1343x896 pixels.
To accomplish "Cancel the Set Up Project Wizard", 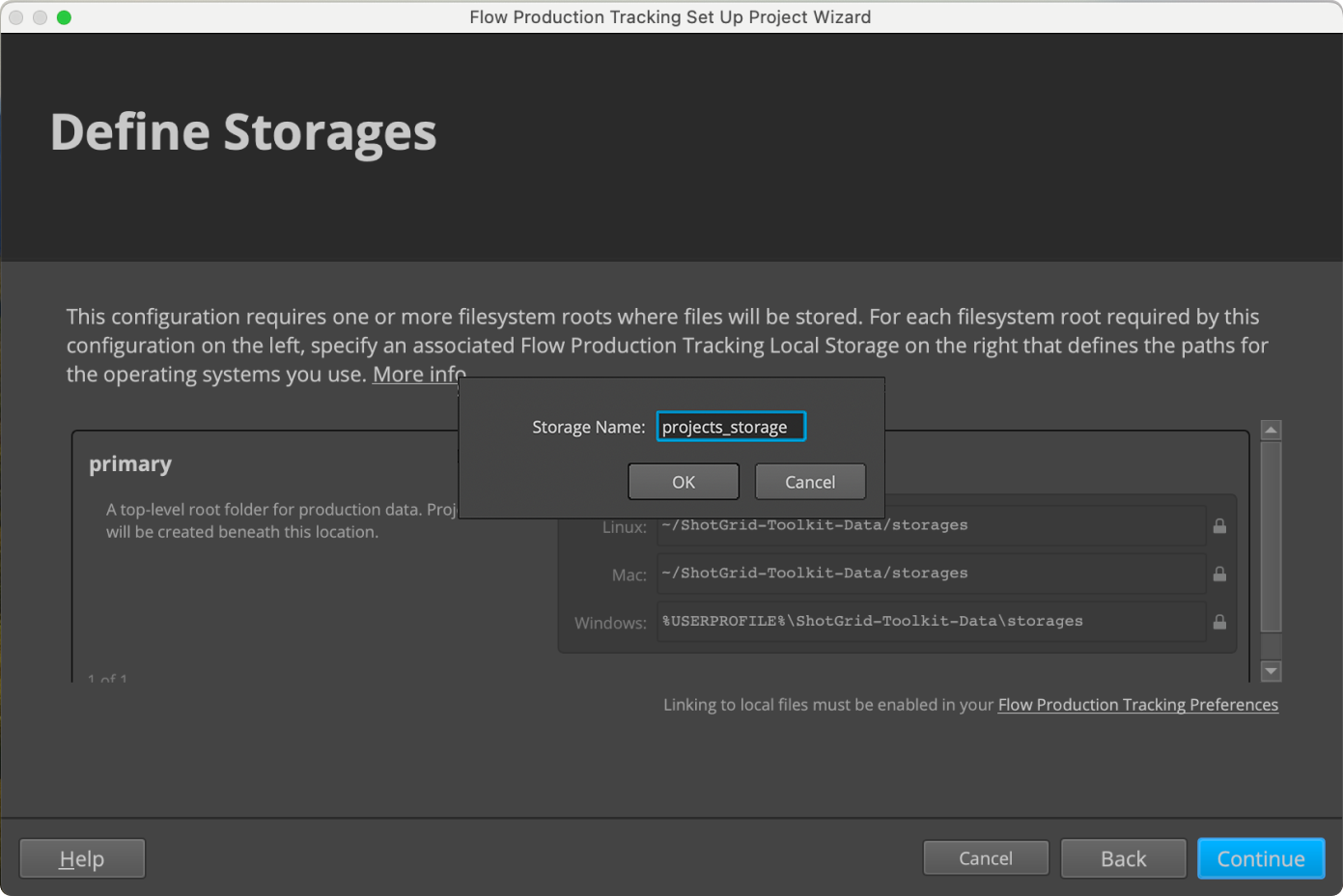I will tap(985, 858).
